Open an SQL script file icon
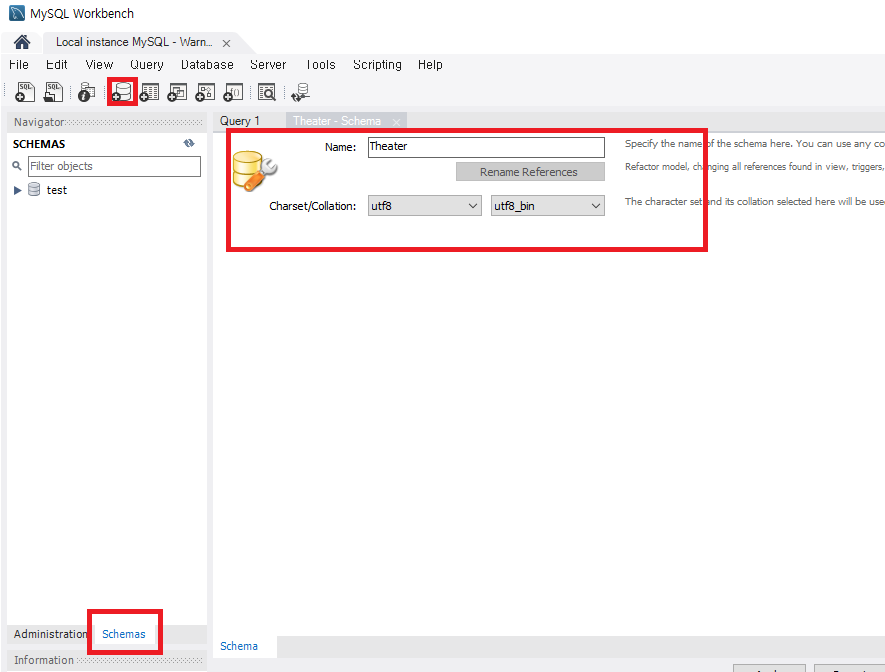Viewport: 885px width, 672px height. click(x=53, y=92)
